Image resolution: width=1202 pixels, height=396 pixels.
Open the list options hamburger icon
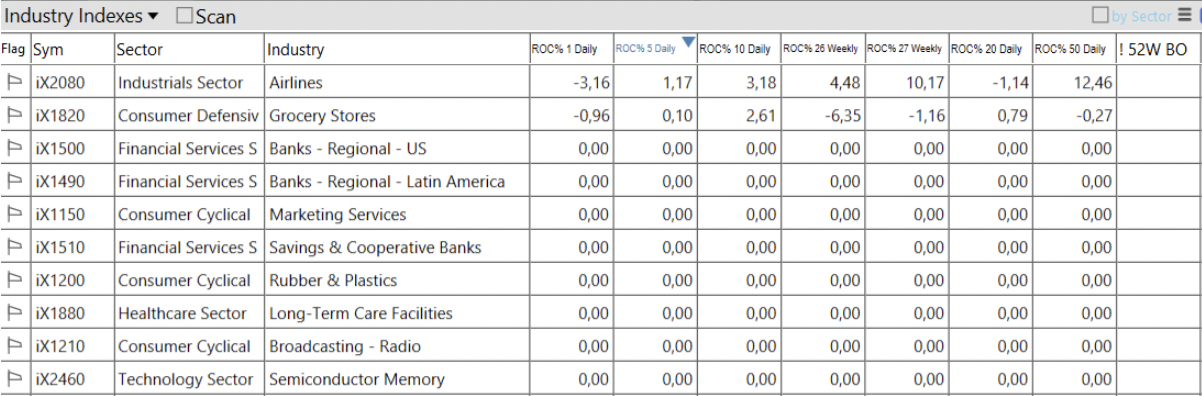(1185, 15)
